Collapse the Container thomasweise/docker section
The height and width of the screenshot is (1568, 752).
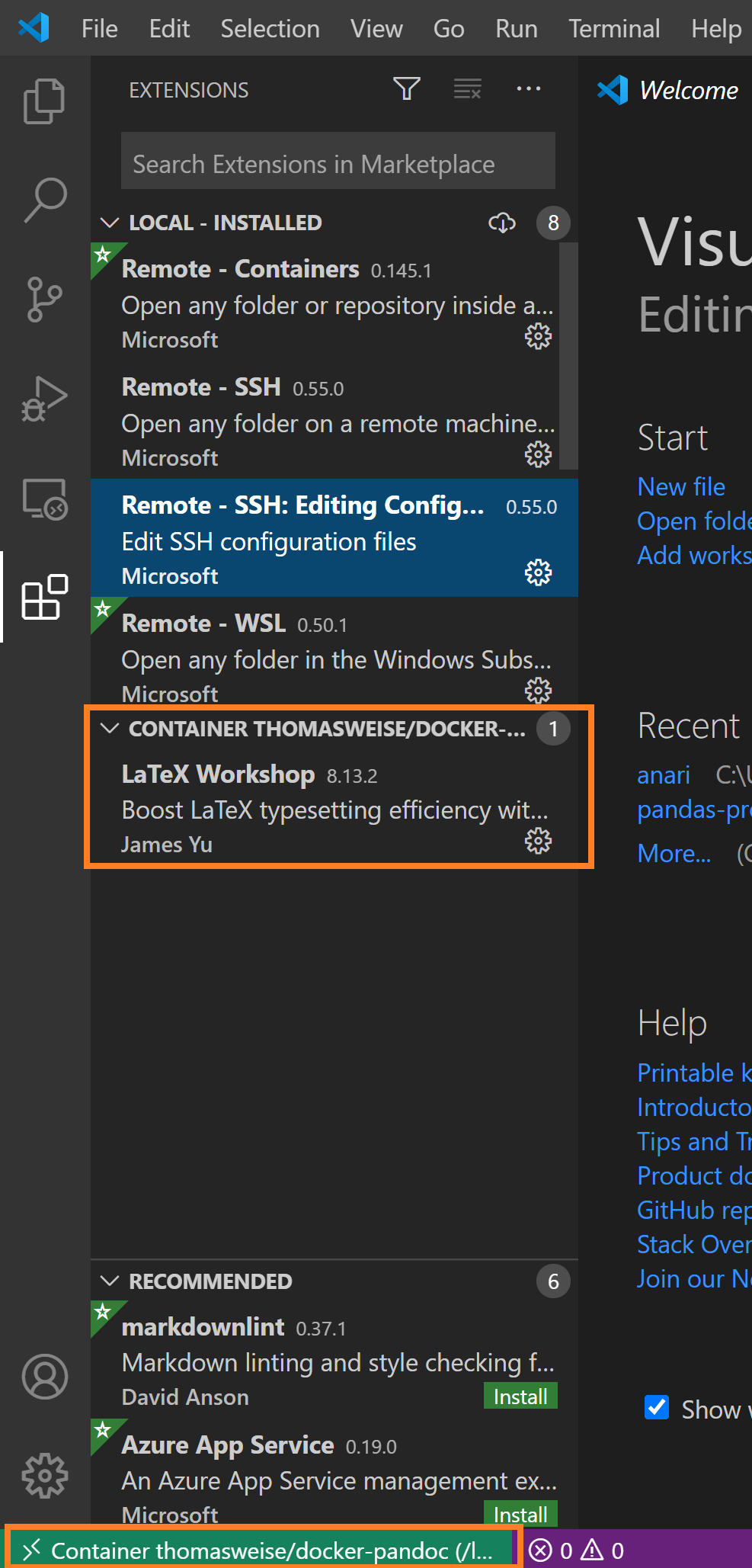click(x=110, y=729)
